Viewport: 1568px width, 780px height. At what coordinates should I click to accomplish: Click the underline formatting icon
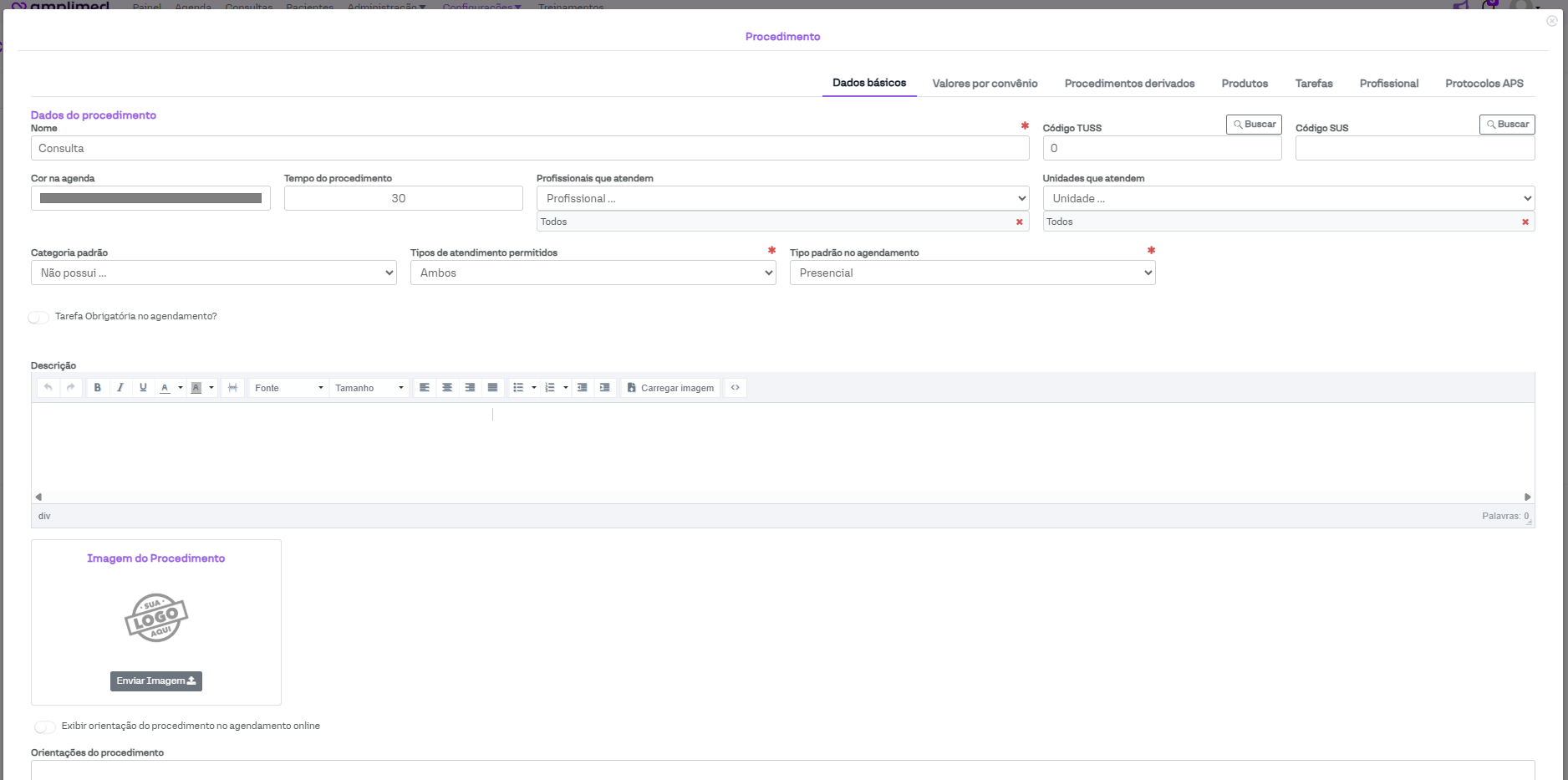point(143,388)
